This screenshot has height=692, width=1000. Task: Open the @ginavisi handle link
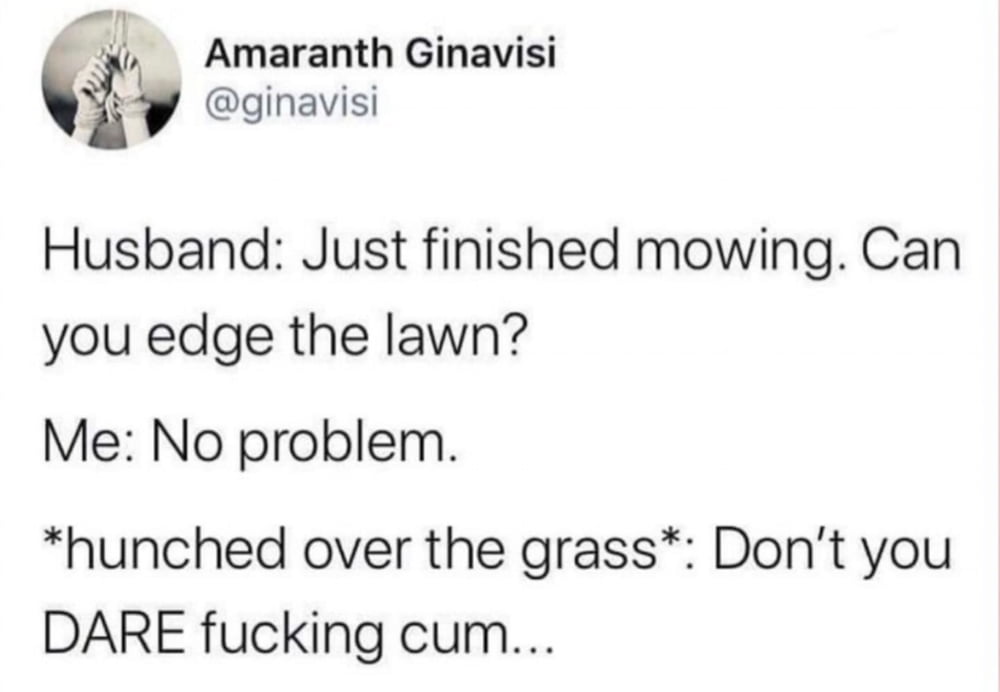pos(291,105)
